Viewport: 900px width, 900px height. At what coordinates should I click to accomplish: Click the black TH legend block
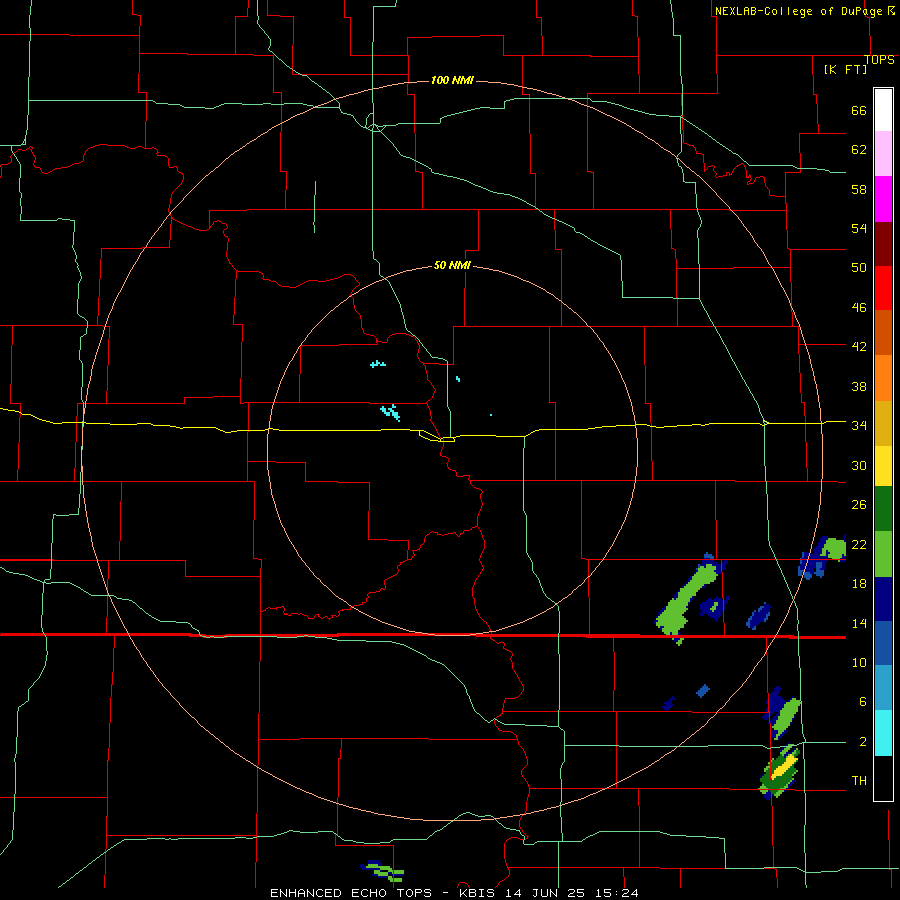coord(883,778)
